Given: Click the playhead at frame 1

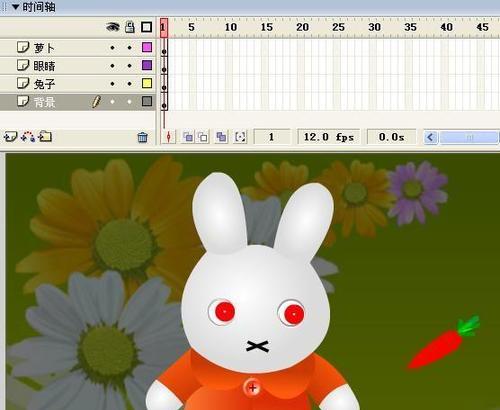Looking at the screenshot, I should [x=164, y=28].
